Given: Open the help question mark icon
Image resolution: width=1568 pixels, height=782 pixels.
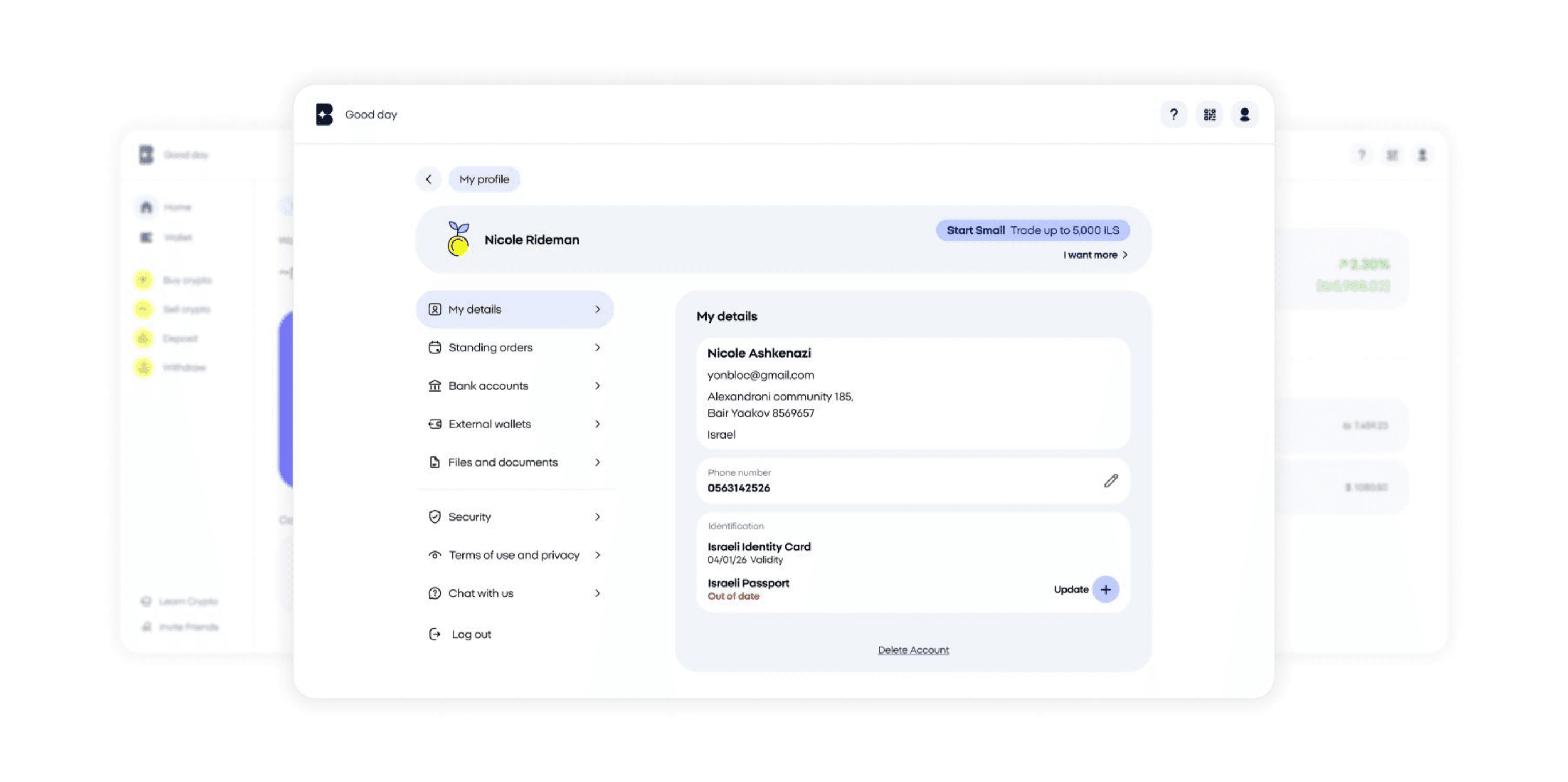Looking at the screenshot, I should [1174, 114].
